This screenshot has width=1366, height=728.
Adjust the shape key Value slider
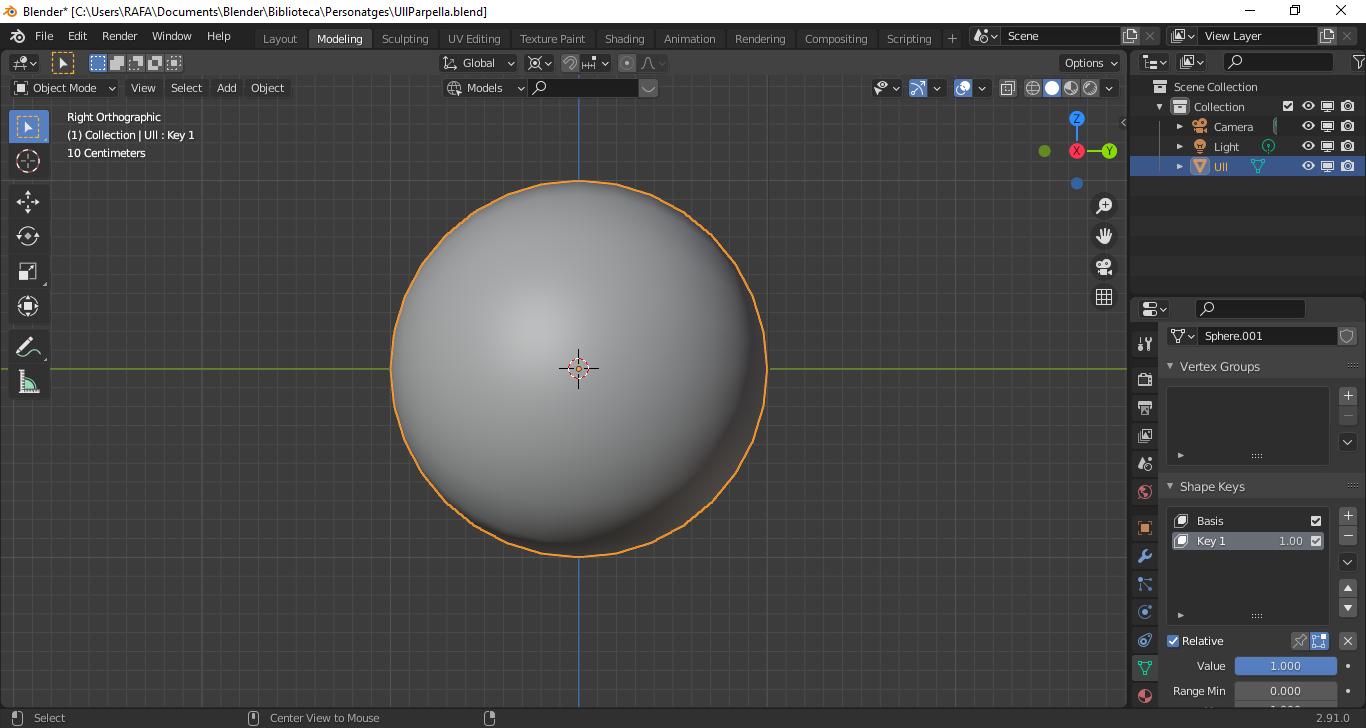click(x=1285, y=666)
